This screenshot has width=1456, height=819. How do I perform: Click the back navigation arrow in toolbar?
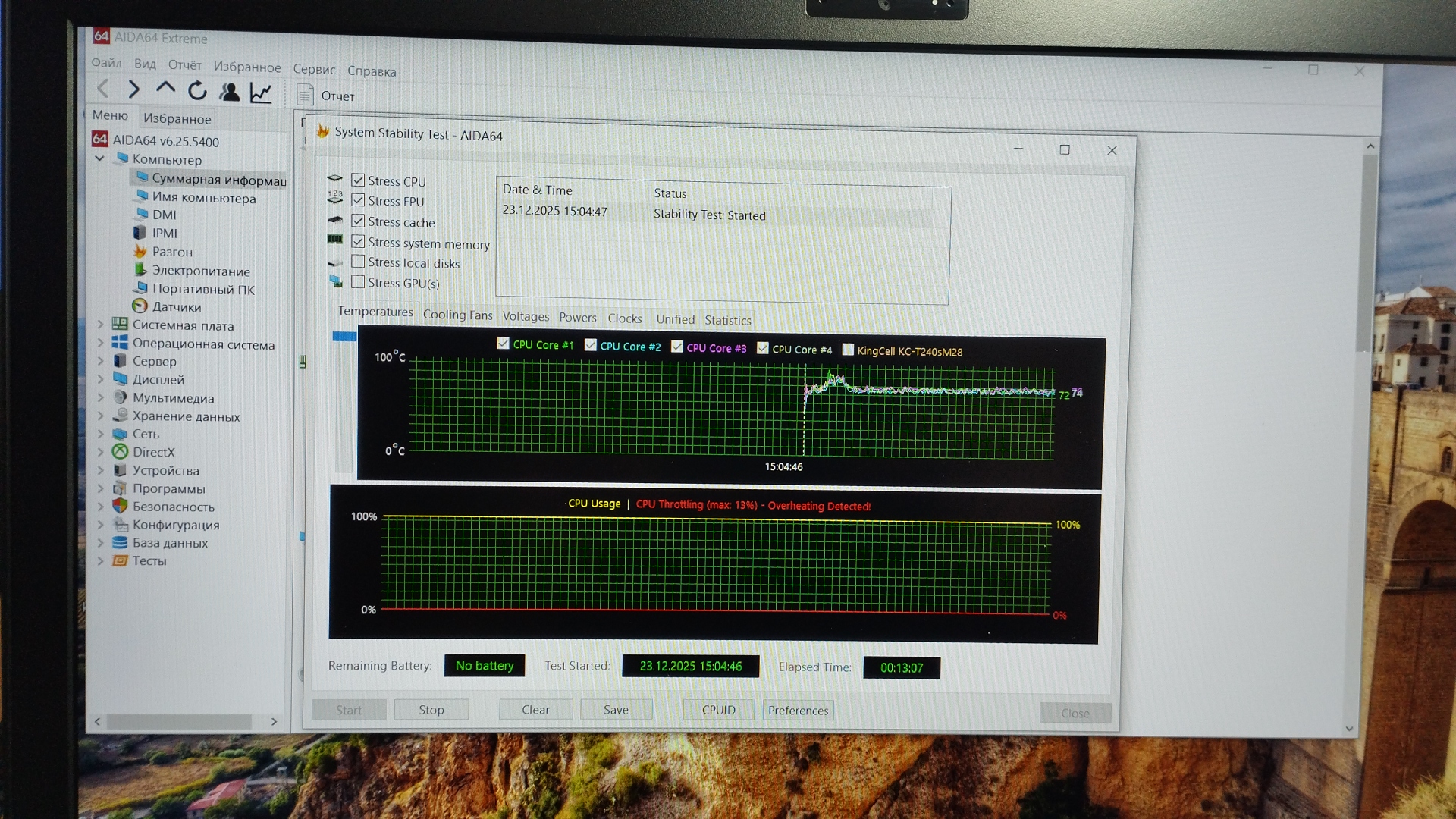pos(103,89)
